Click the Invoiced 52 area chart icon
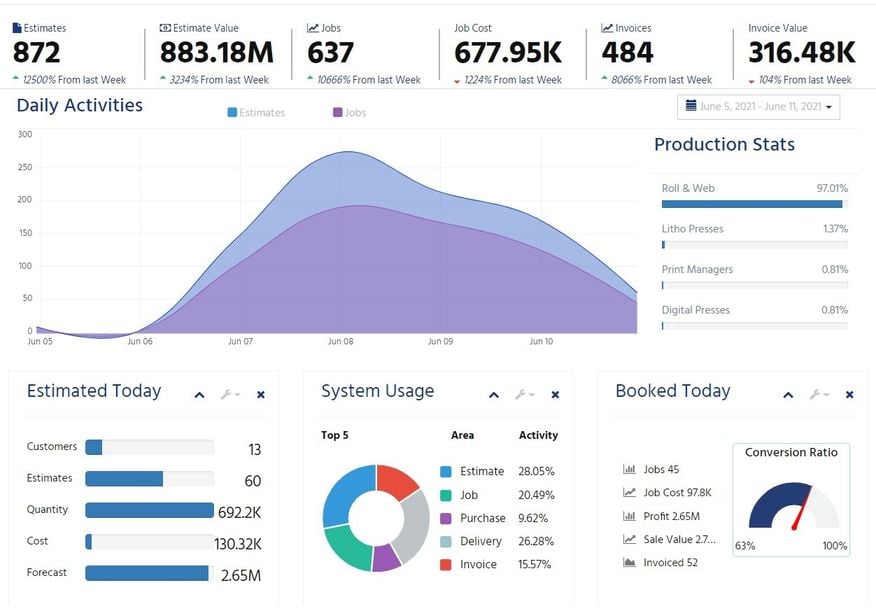The width and height of the screenshot is (876, 609). click(629, 562)
